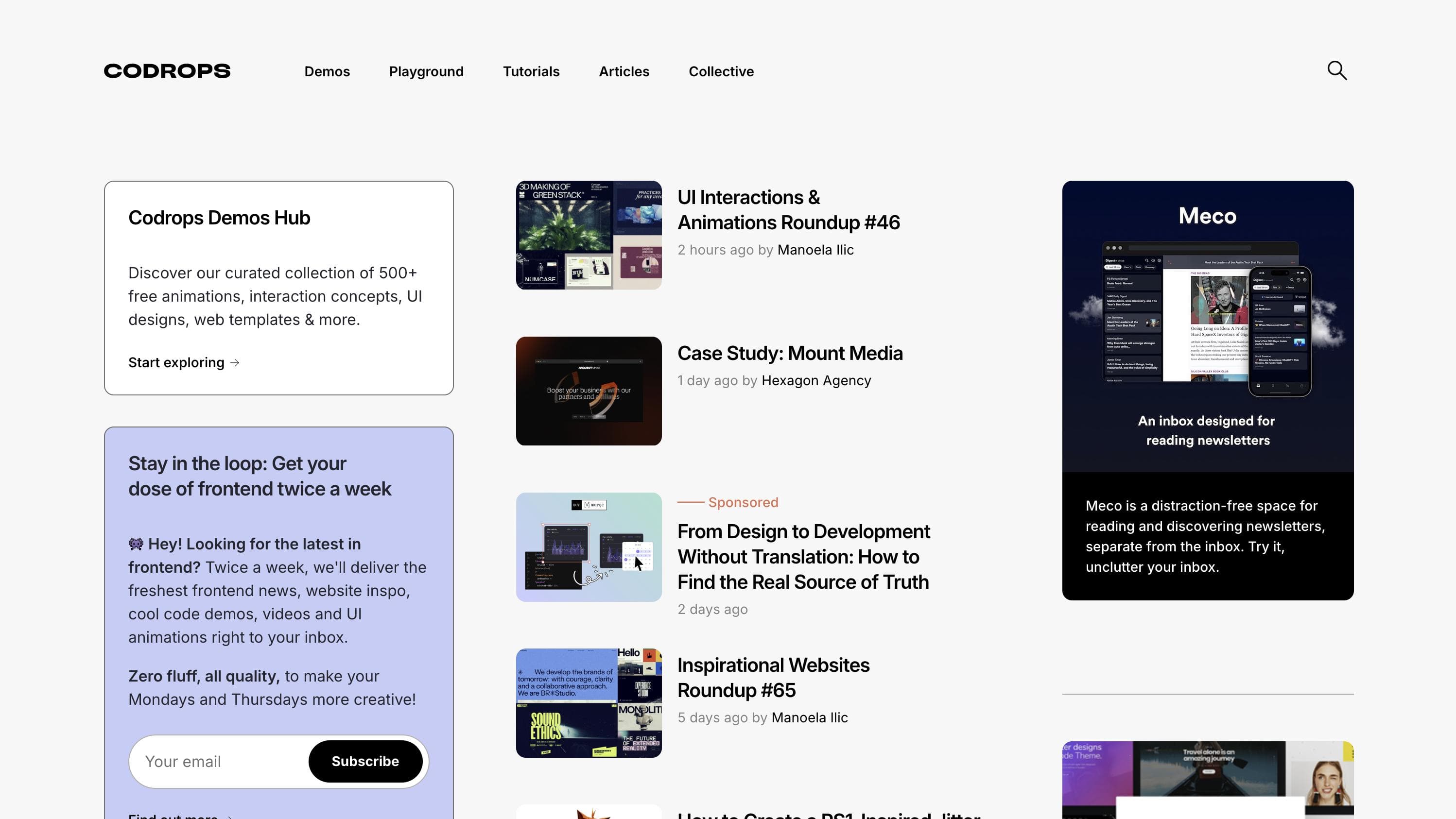Click the Meco description text block

(1205, 536)
